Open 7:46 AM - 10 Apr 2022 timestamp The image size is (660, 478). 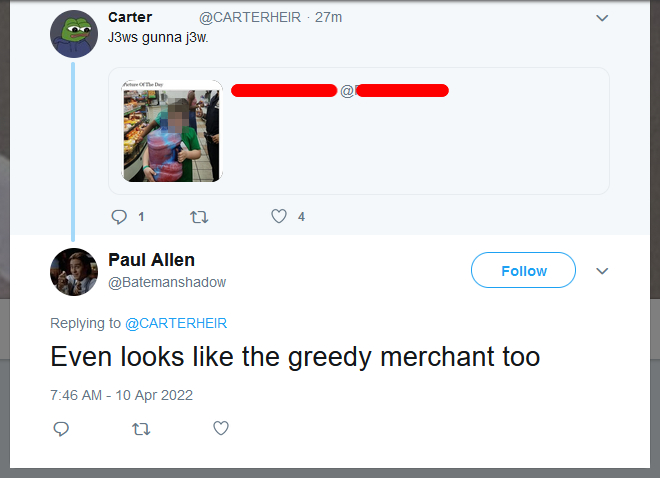tap(121, 395)
